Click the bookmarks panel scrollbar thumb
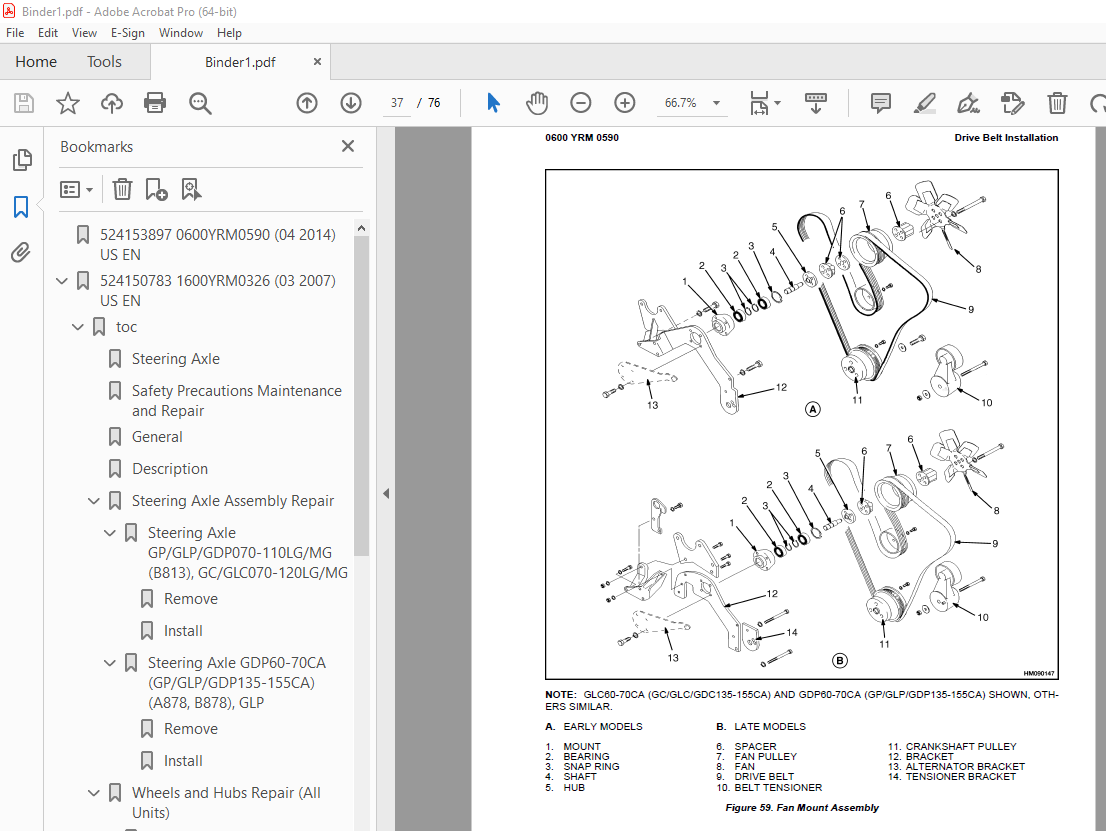Screen dimensions: 1106x831 click(361, 396)
